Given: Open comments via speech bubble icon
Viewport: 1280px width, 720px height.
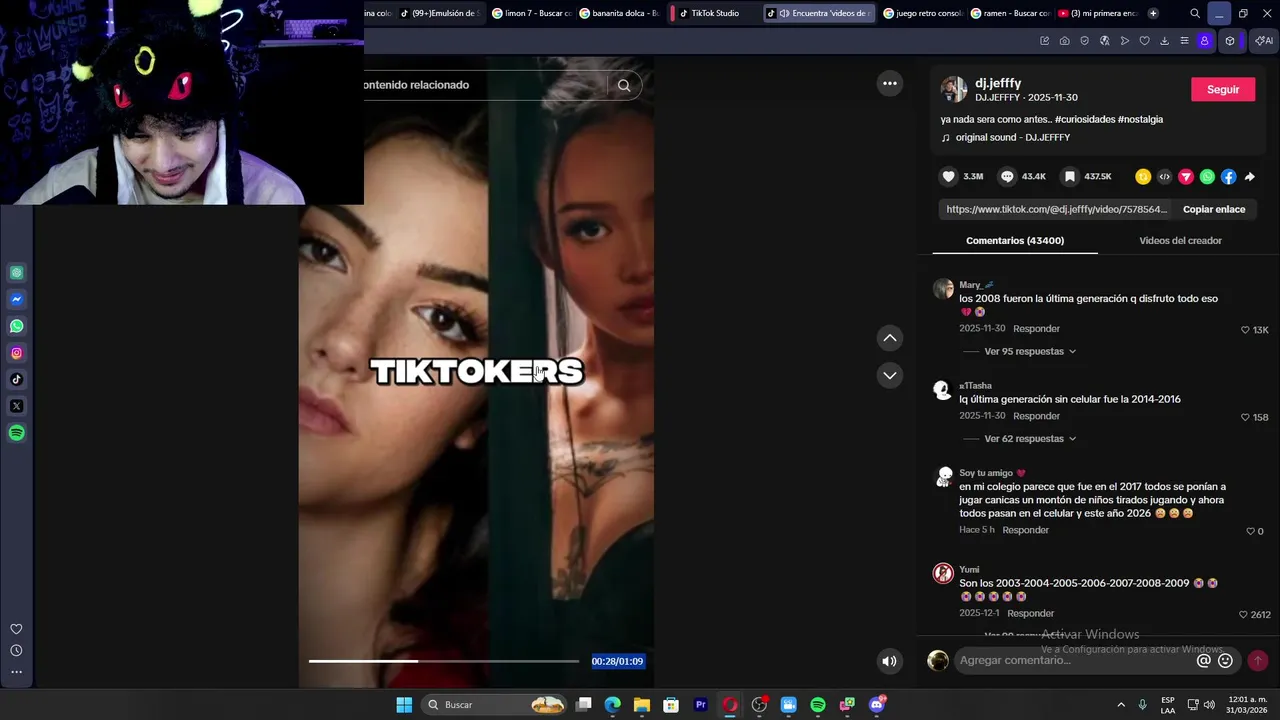Looking at the screenshot, I should click(1008, 176).
